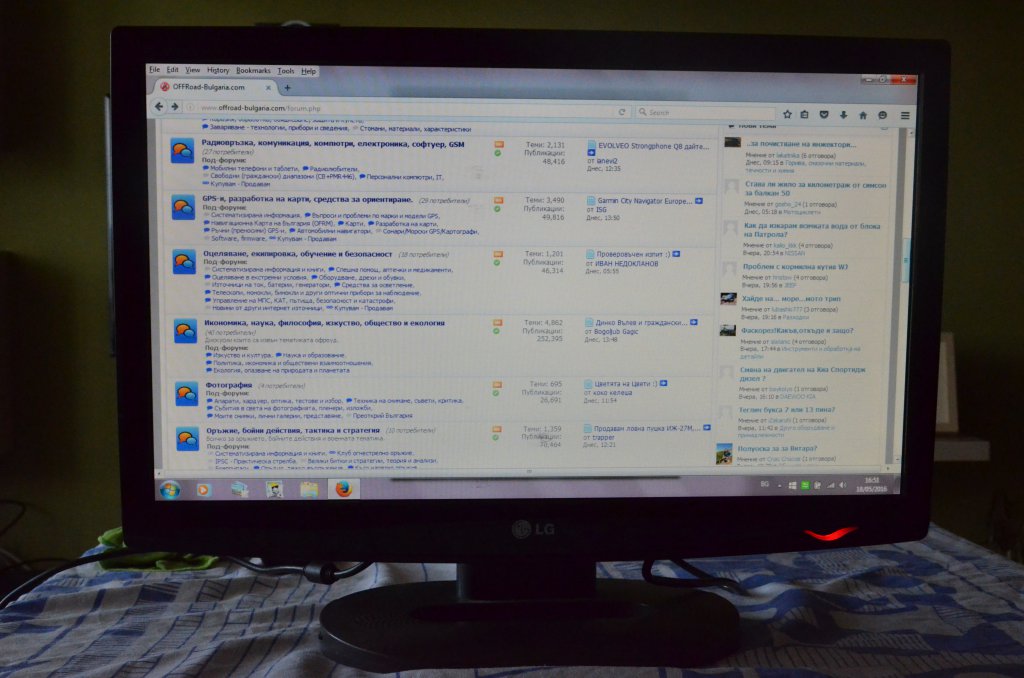Open sidebar topic Теглич букса 7 или 13 пина?
1024x678 pixels.
786,410
